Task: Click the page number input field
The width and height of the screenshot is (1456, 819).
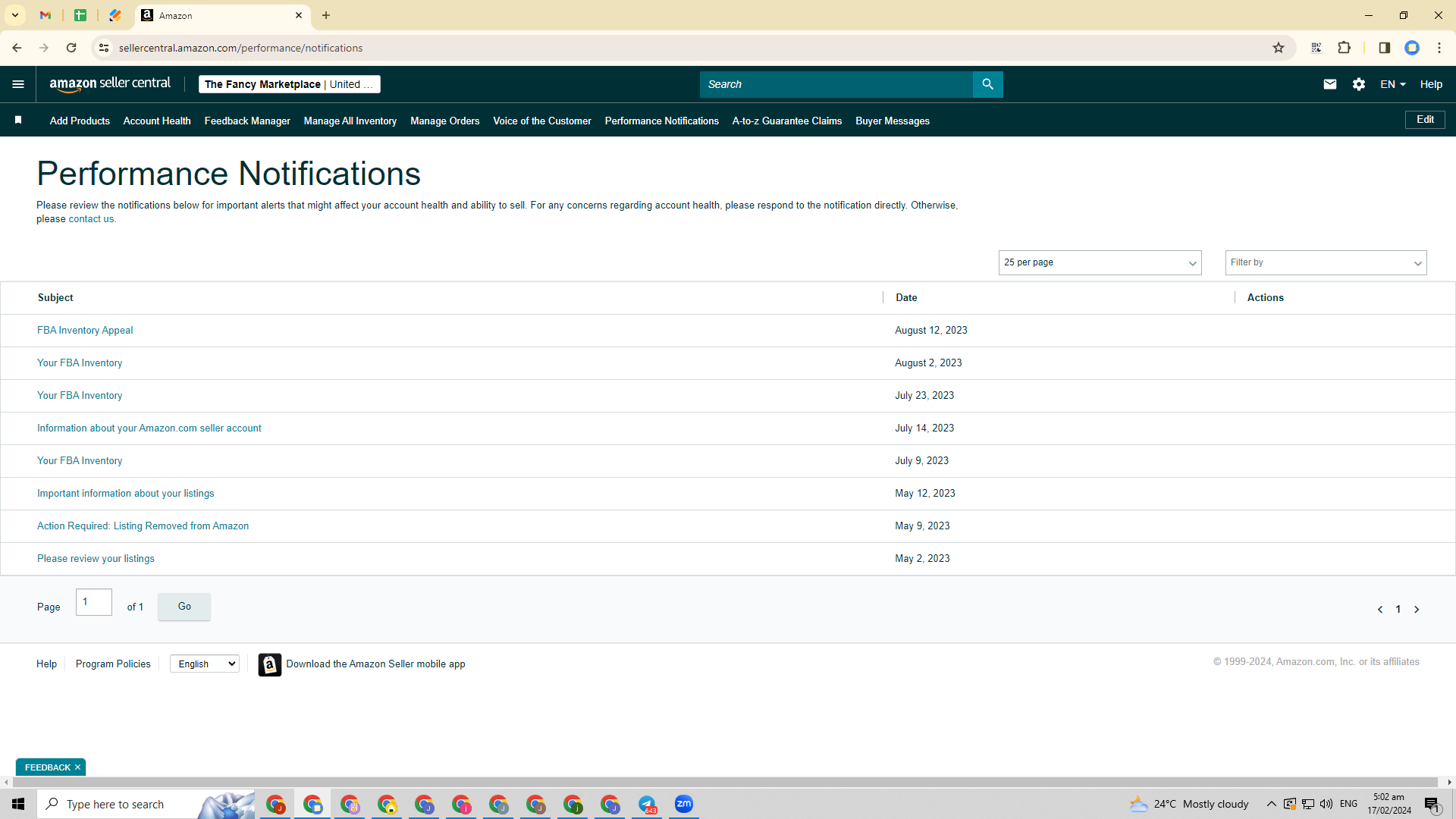Action: pyautogui.click(x=94, y=602)
